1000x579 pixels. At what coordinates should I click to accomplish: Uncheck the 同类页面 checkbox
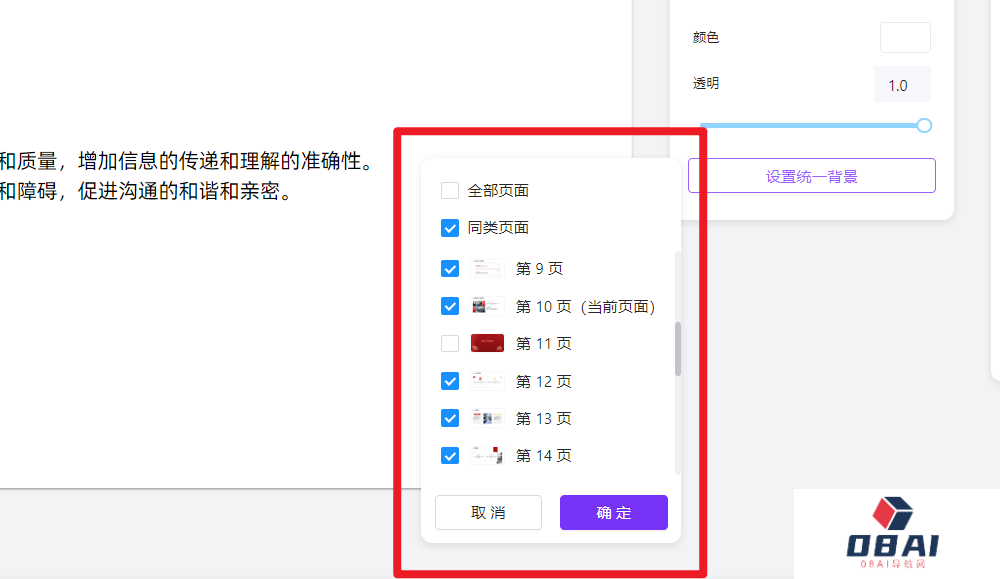tap(449, 228)
